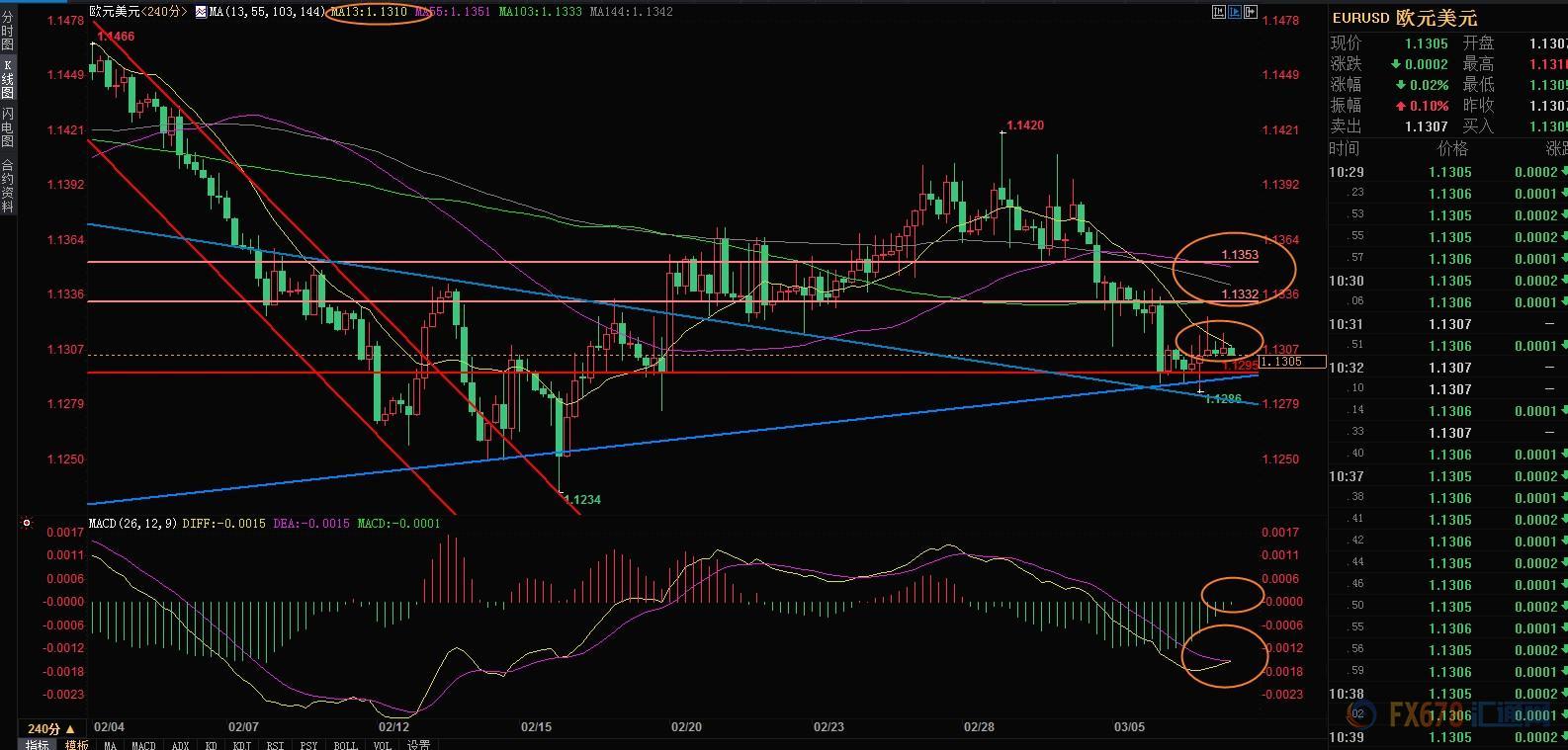
Task: Switch to the 模板 tab
Action: click(x=76, y=744)
